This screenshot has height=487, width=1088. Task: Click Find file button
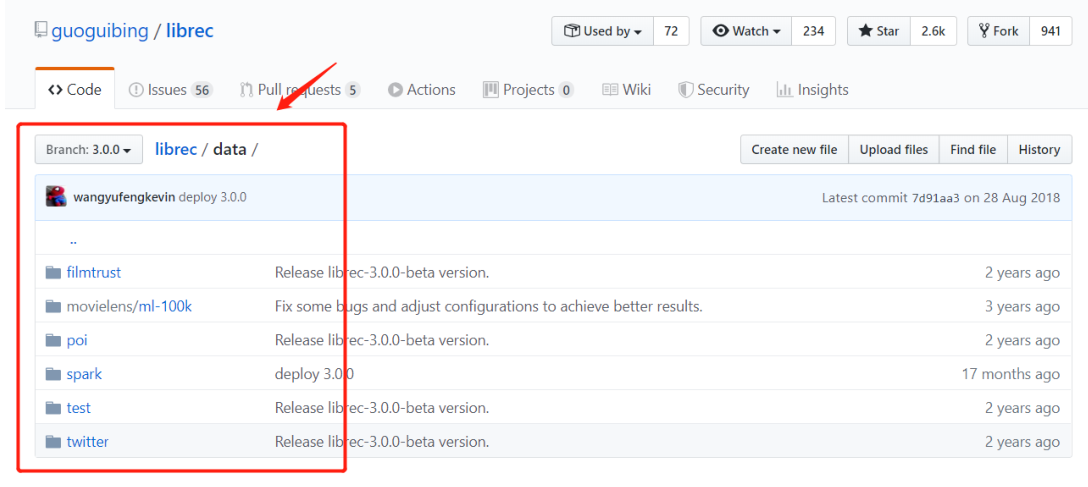973,150
